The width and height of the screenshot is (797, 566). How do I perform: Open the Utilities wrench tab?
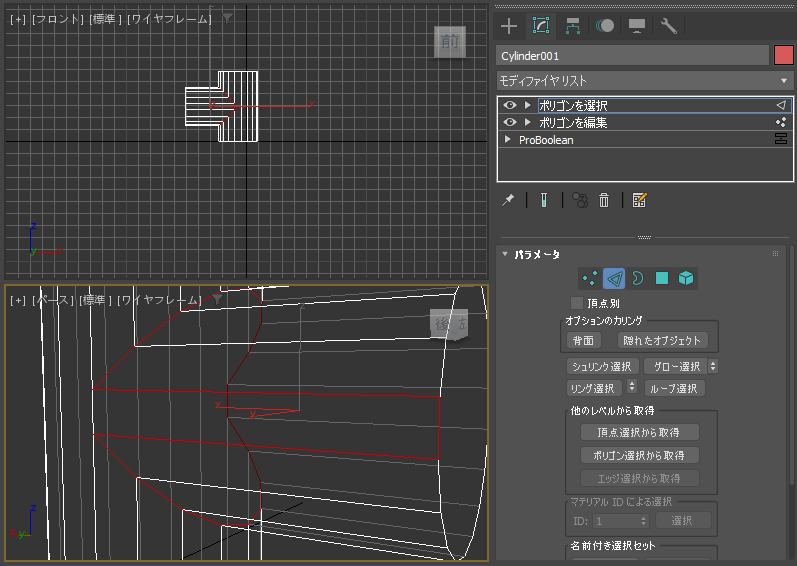click(668, 26)
